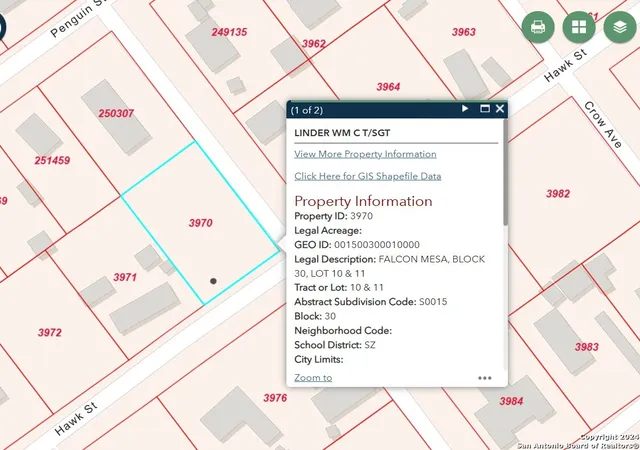The image size is (640, 450).
Task: Click parcel 3984 on the map
Action: click(x=511, y=401)
